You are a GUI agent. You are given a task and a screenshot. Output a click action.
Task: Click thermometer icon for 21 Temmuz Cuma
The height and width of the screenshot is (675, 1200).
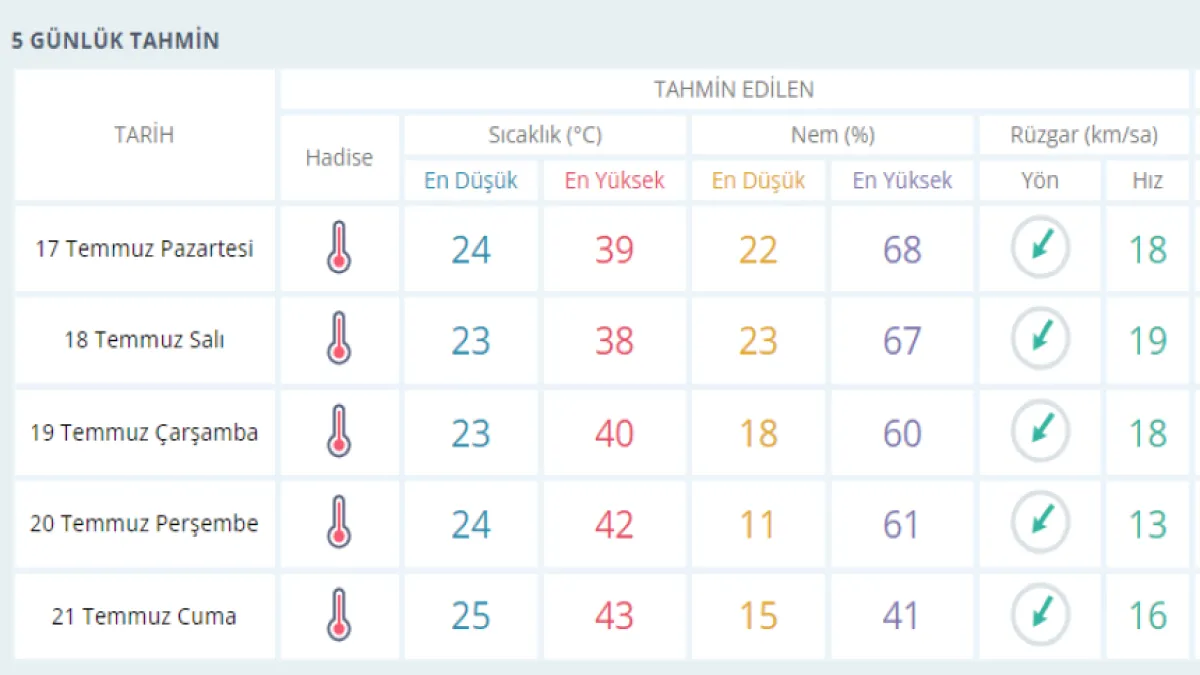coord(339,615)
